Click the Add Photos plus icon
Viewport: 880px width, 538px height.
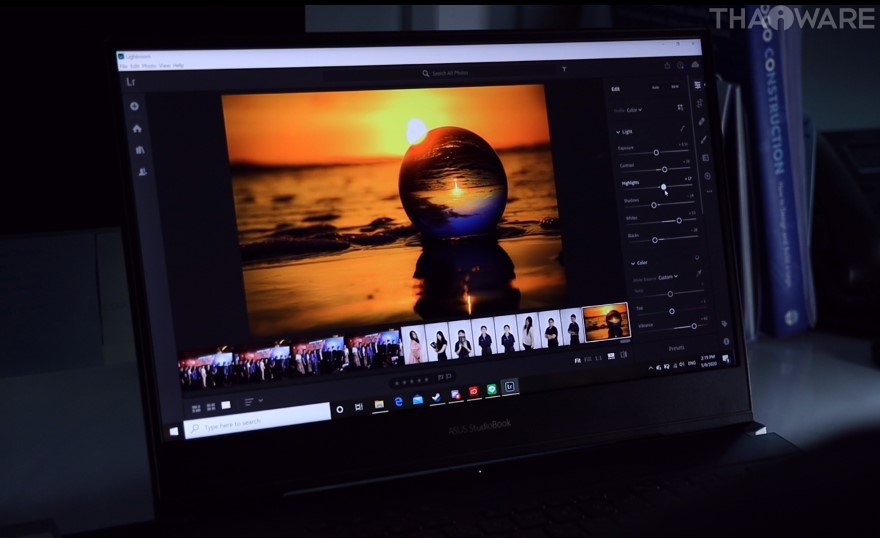coord(135,106)
